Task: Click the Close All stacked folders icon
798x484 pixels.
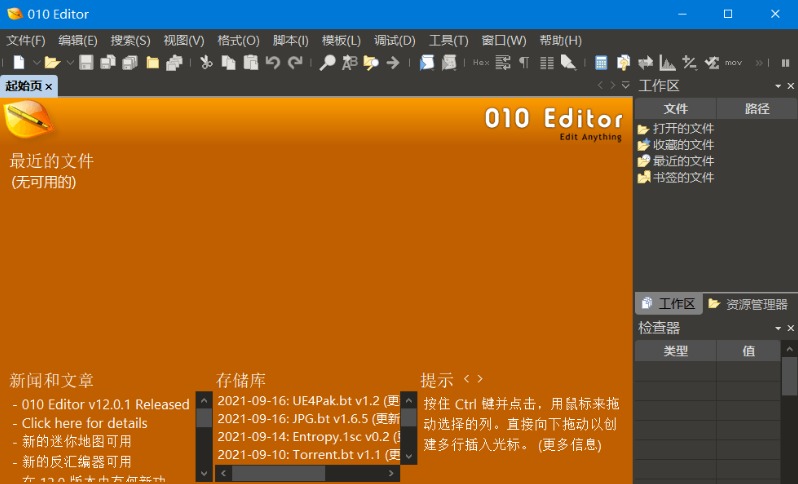Action: [x=174, y=63]
